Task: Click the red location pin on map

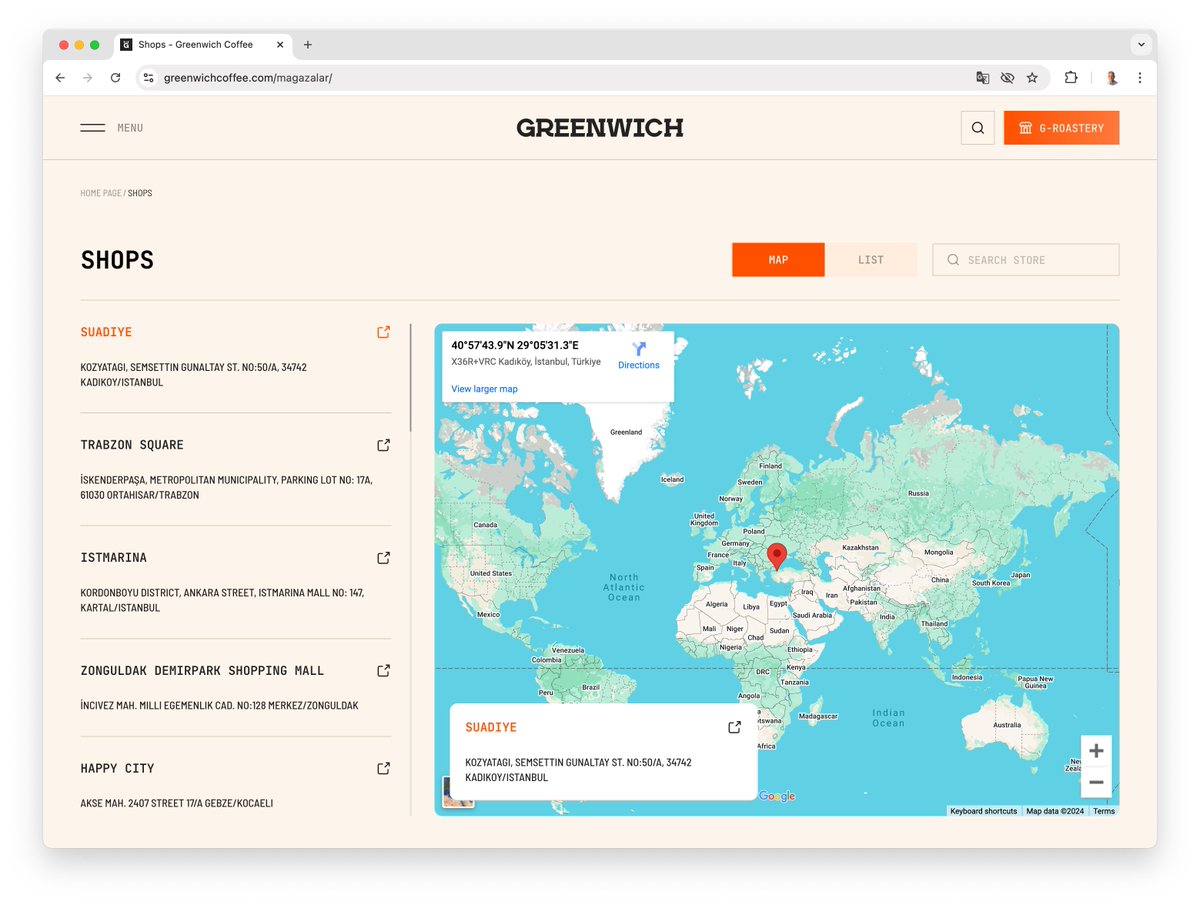Action: pyautogui.click(x=777, y=557)
